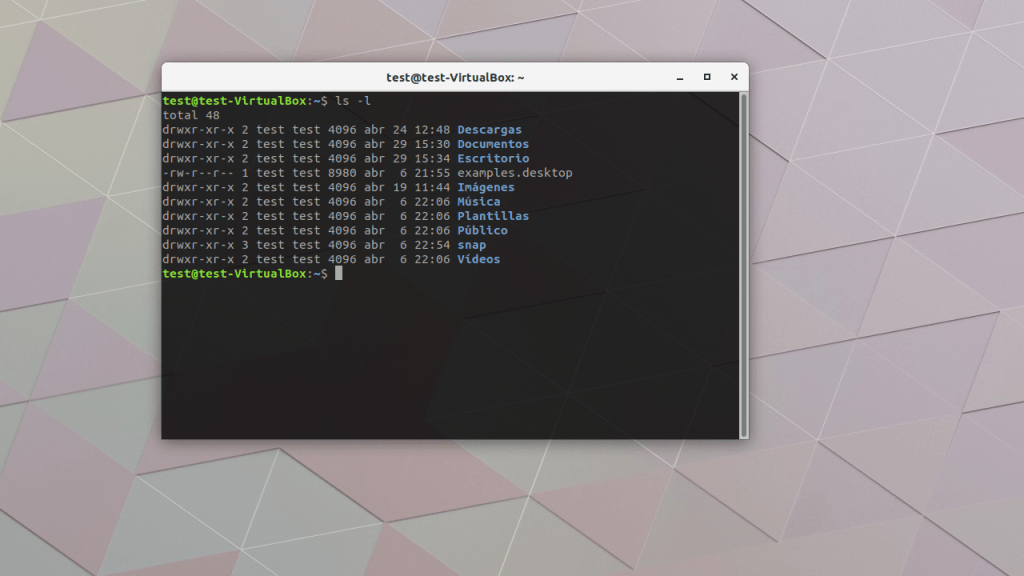Close the terminal window
Image resolution: width=1024 pixels, height=576 pixels.
(x=734, y=77)
